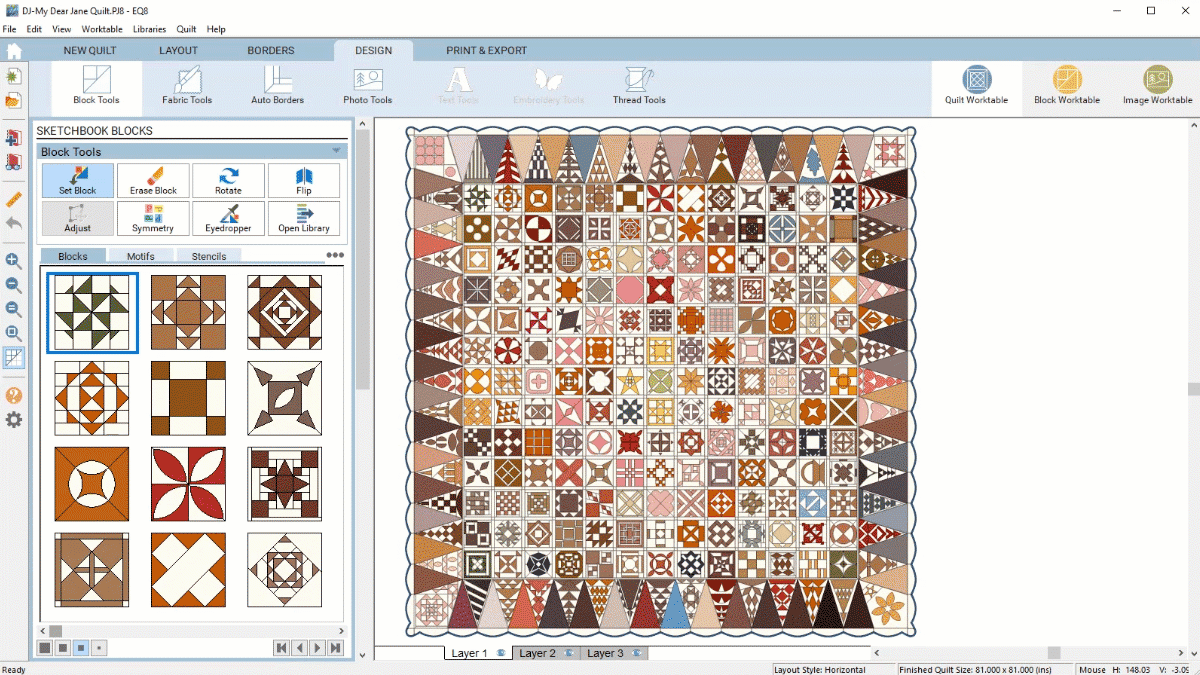Viewport: 1200px width, 675px height.
Task: Open the three-dot sketchbook options menu
Action: point(335,256)
